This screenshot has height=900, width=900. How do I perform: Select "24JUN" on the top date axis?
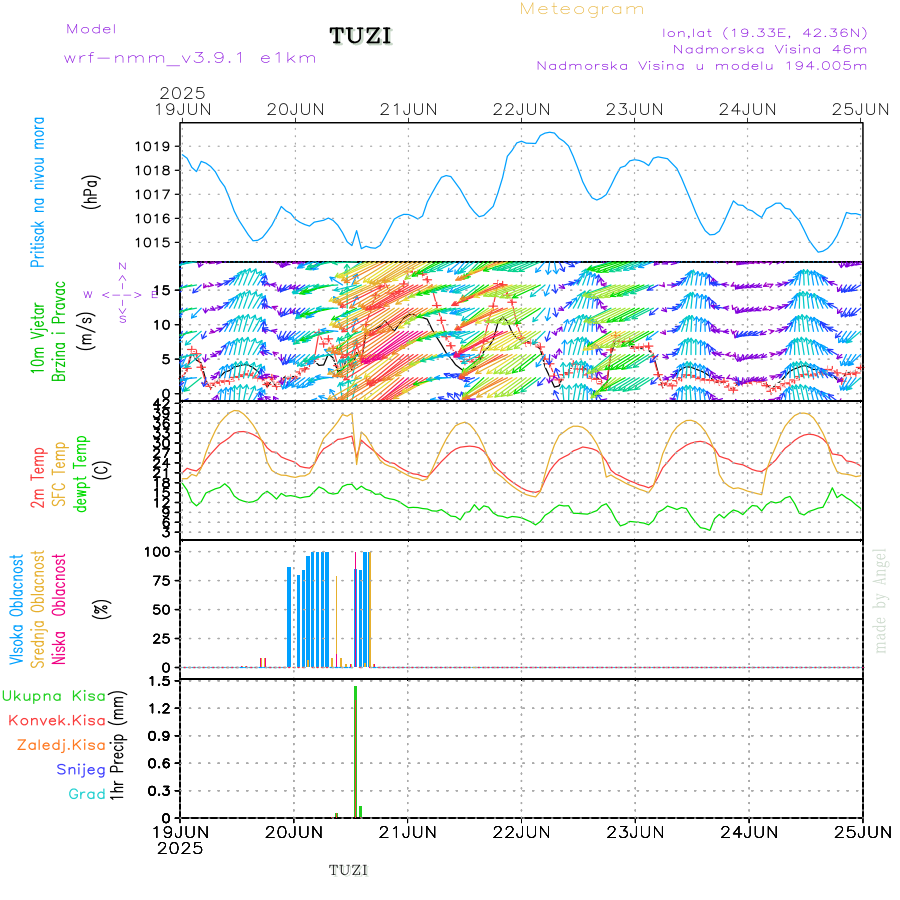pyautogui.click(x=748, y=110)
